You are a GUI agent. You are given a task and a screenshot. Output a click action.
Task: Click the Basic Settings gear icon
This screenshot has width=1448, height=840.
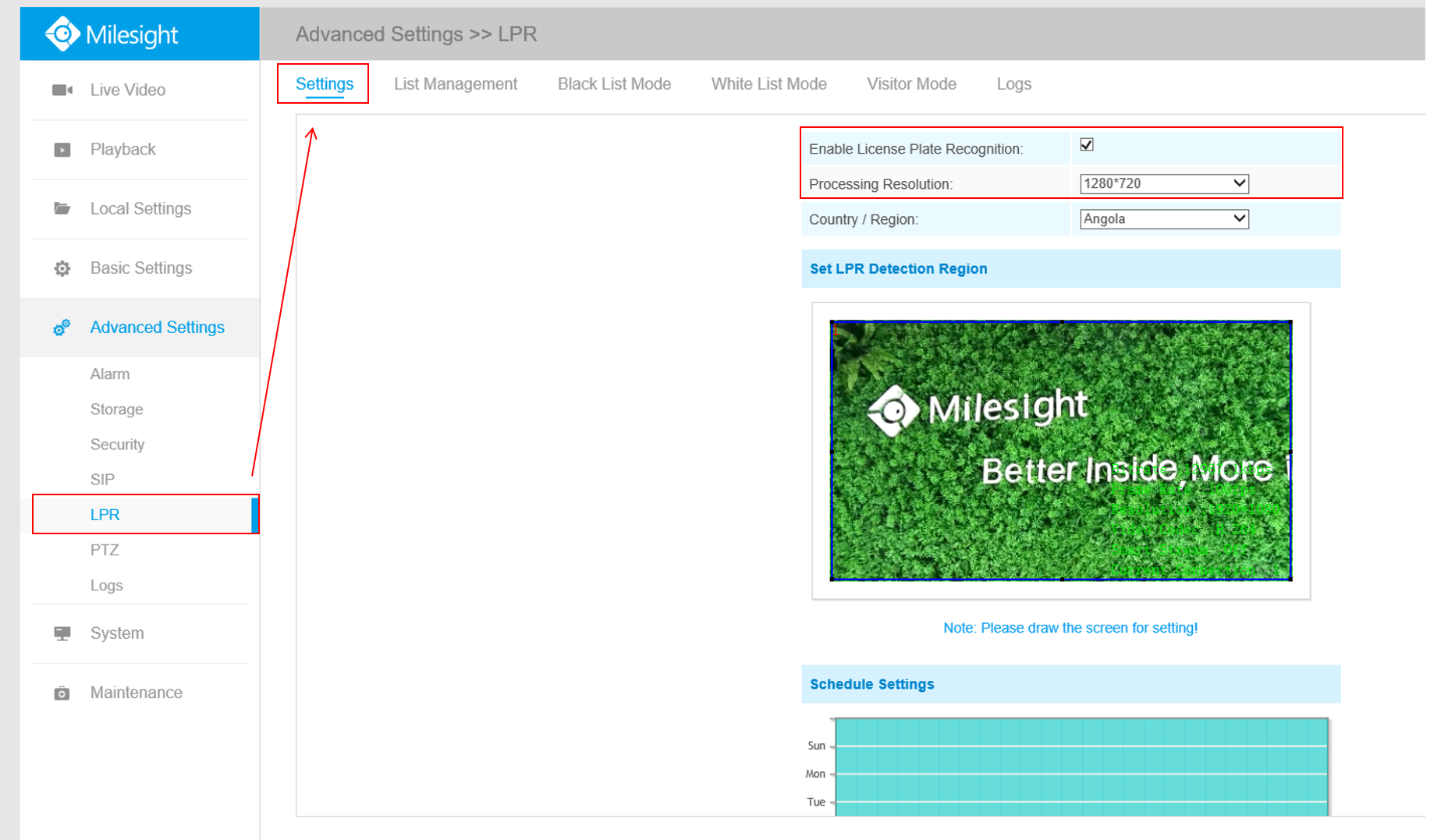[x=62, y=268]
